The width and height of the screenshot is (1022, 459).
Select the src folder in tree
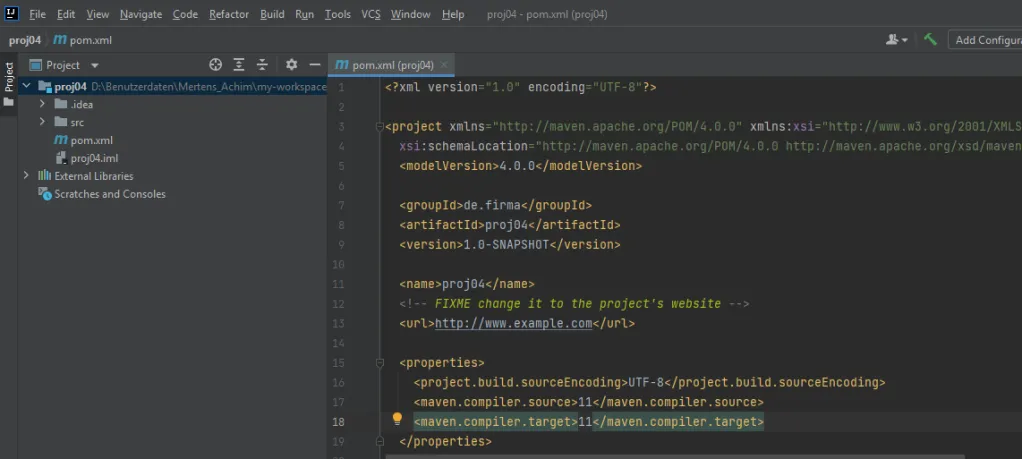[x=69, y=122]
